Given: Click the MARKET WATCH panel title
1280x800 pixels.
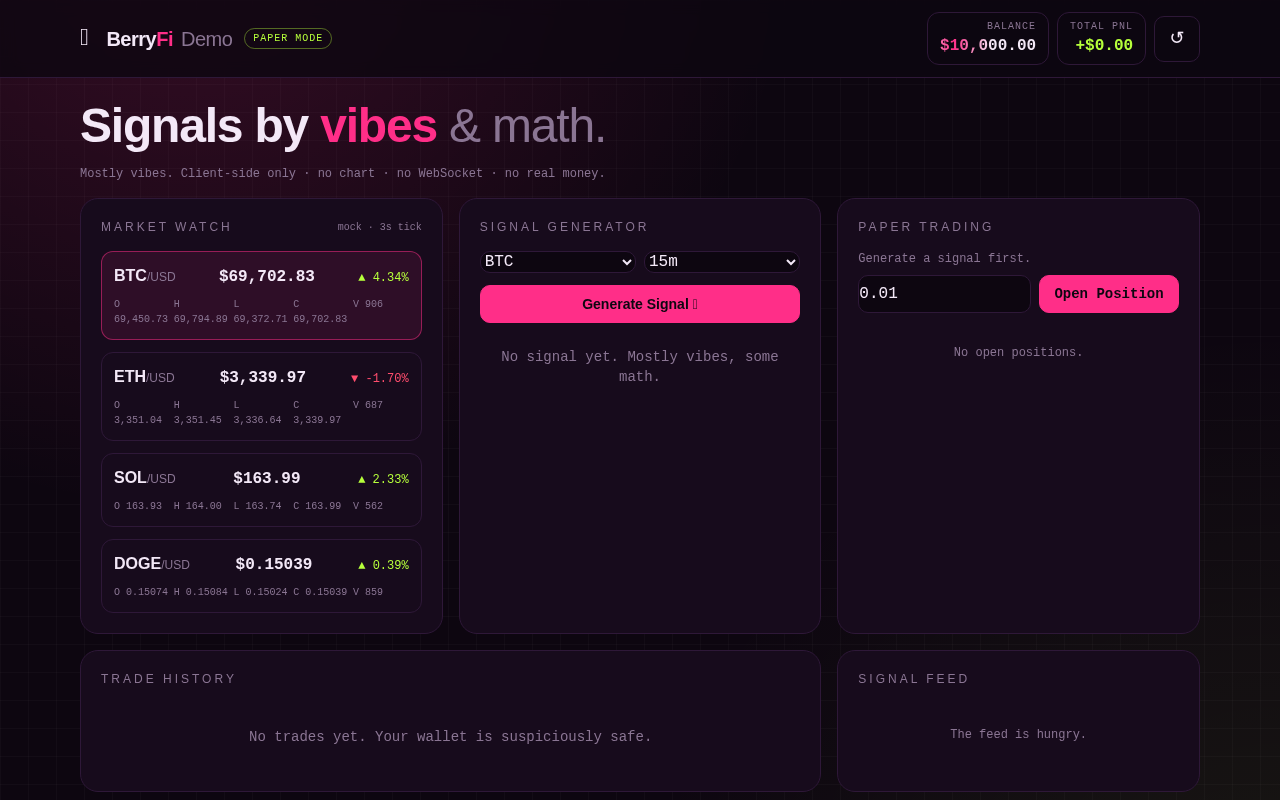Looking at the screenshot, I should (x=166, y=227).
